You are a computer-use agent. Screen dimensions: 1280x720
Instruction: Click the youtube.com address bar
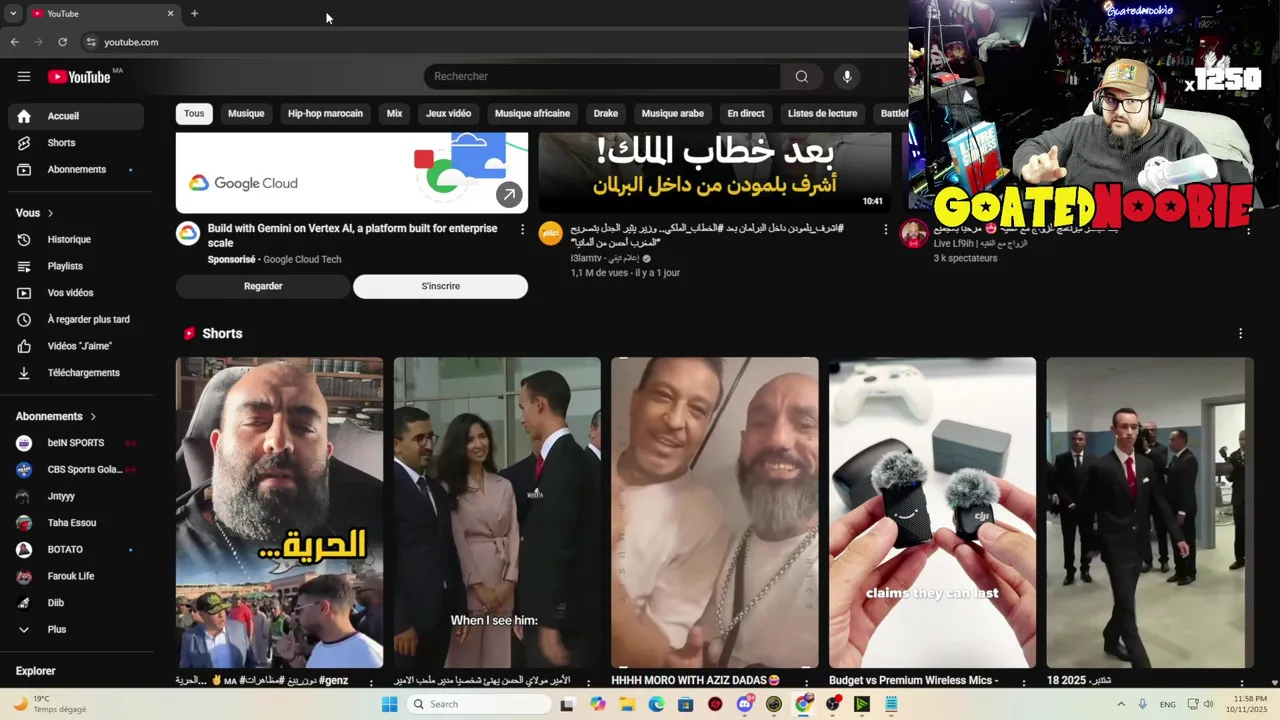click(x=490, y=42)
